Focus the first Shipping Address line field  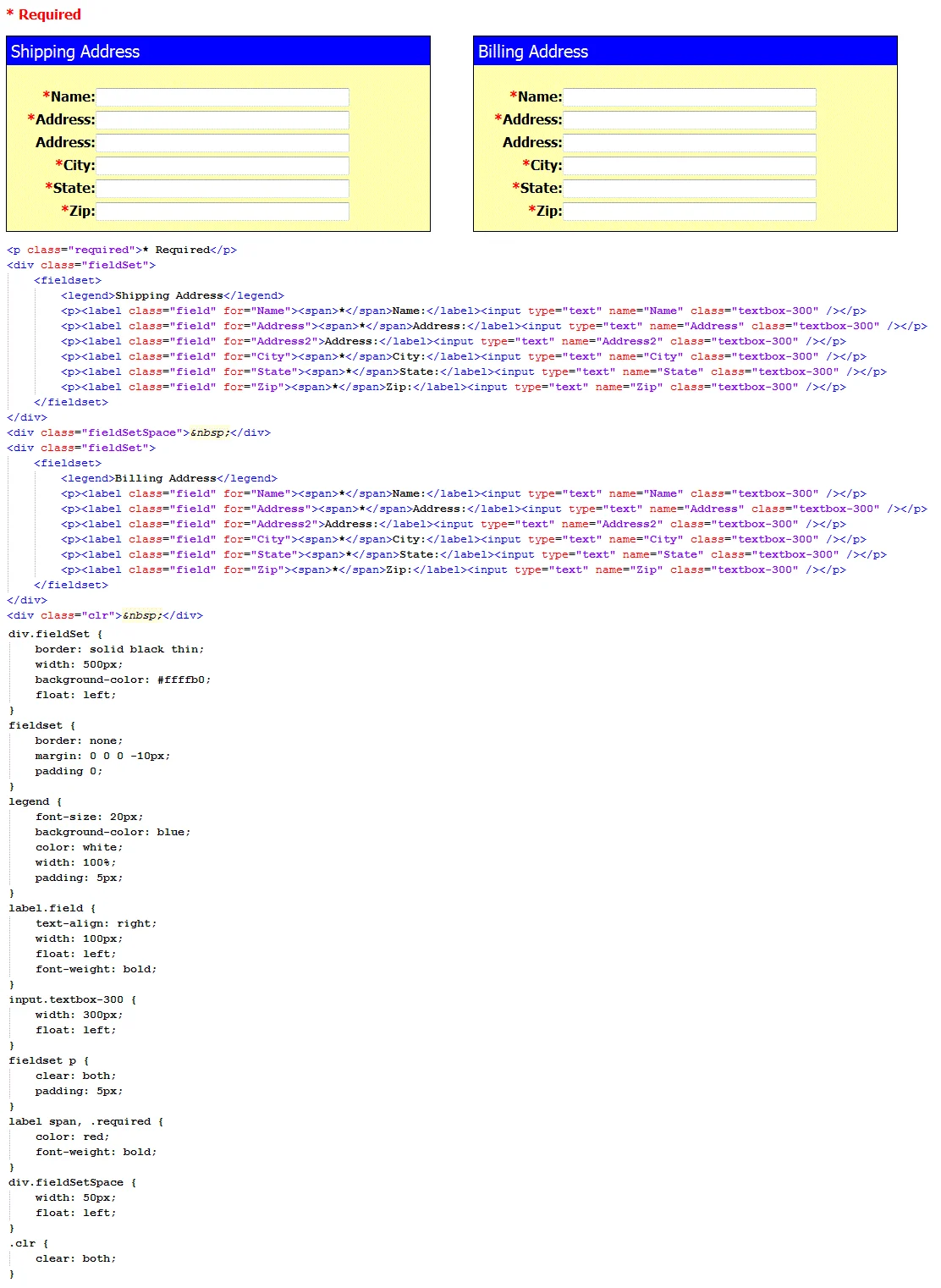(223, 120)
